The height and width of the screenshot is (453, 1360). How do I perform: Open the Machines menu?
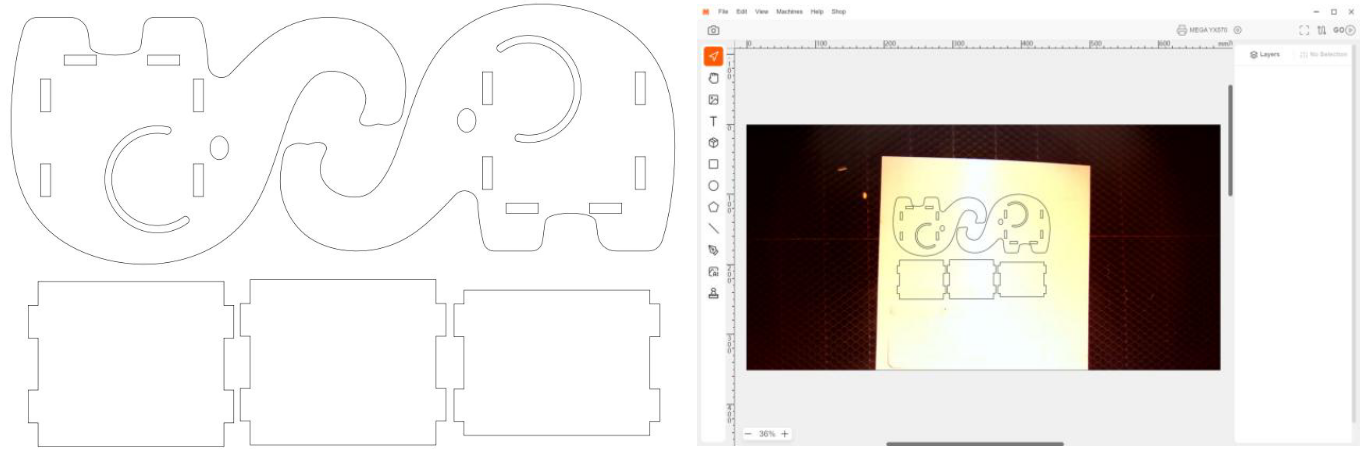pos(790,11)
